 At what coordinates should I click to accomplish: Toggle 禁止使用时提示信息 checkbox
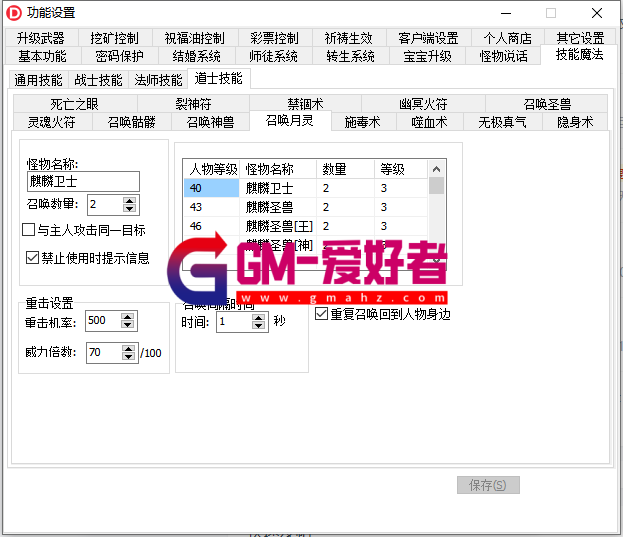coord(32,257)
